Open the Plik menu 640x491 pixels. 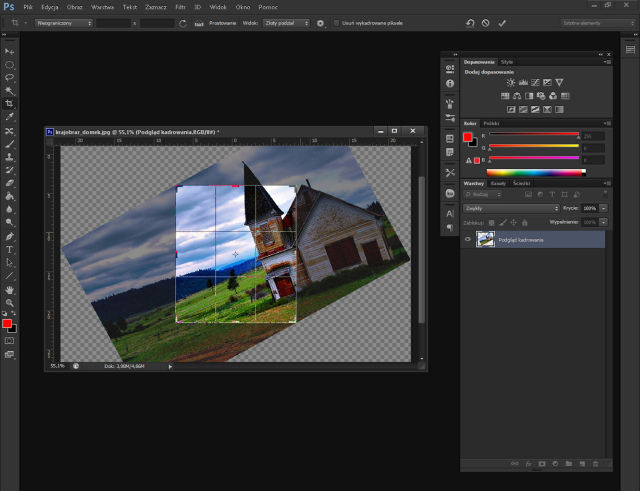coord(28,7)
